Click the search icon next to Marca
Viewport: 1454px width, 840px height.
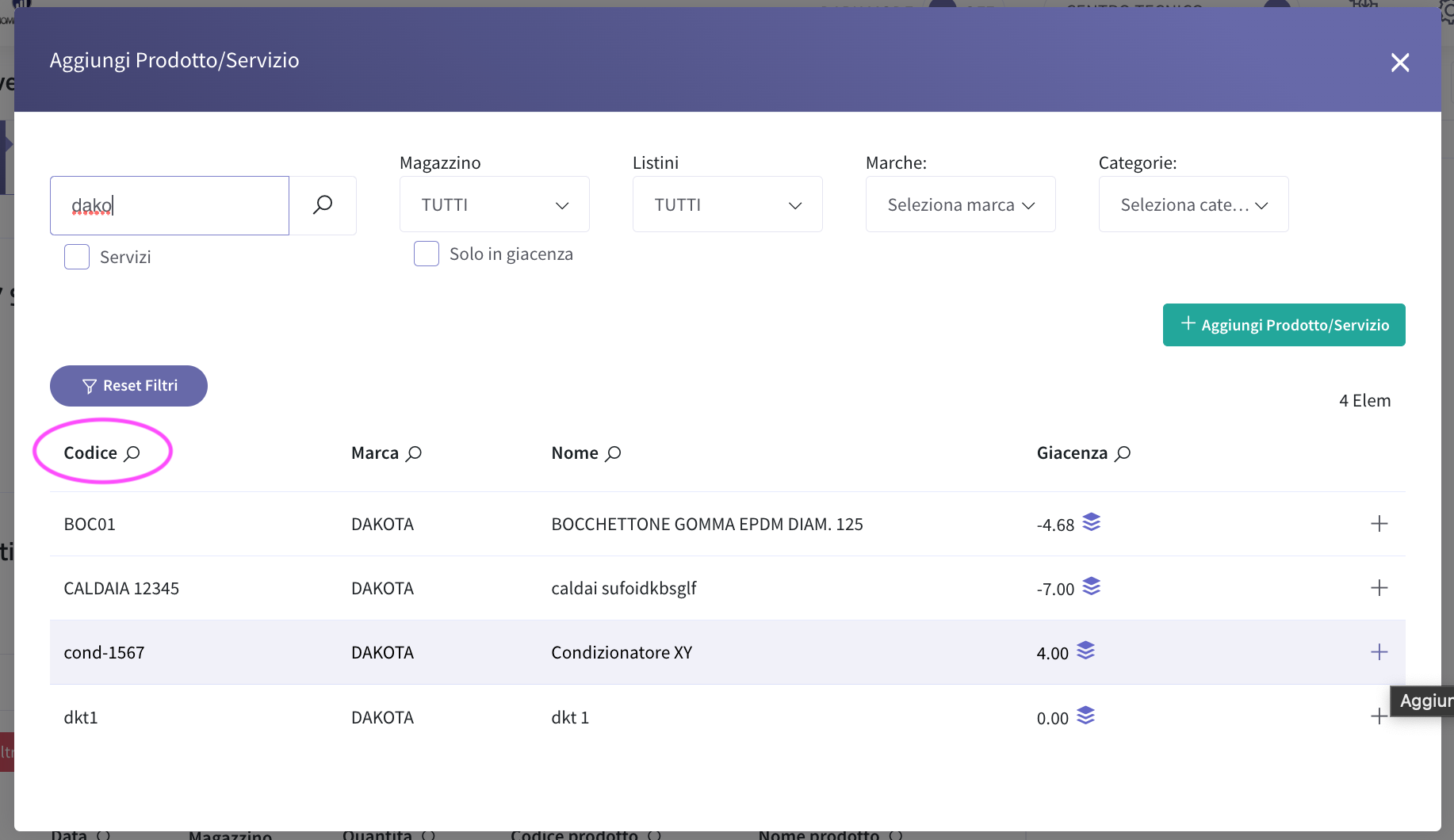tap(414, 453)
